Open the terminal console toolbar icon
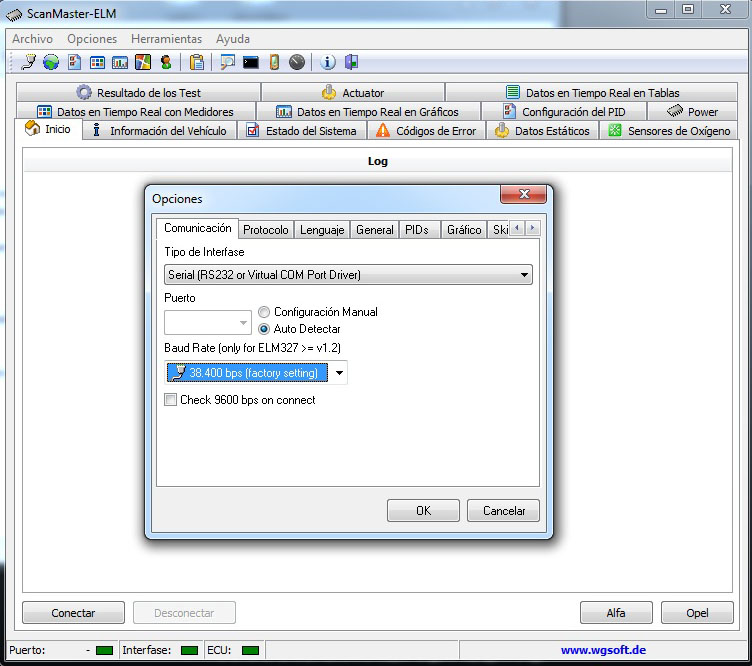The image size is (752, 666). point(251,62)
